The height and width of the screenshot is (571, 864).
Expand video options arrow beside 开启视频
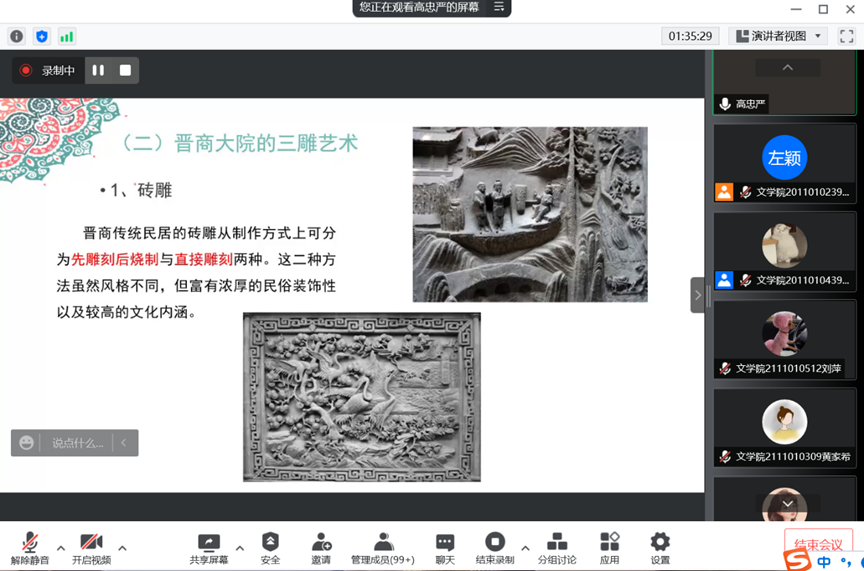click(123, 548)
